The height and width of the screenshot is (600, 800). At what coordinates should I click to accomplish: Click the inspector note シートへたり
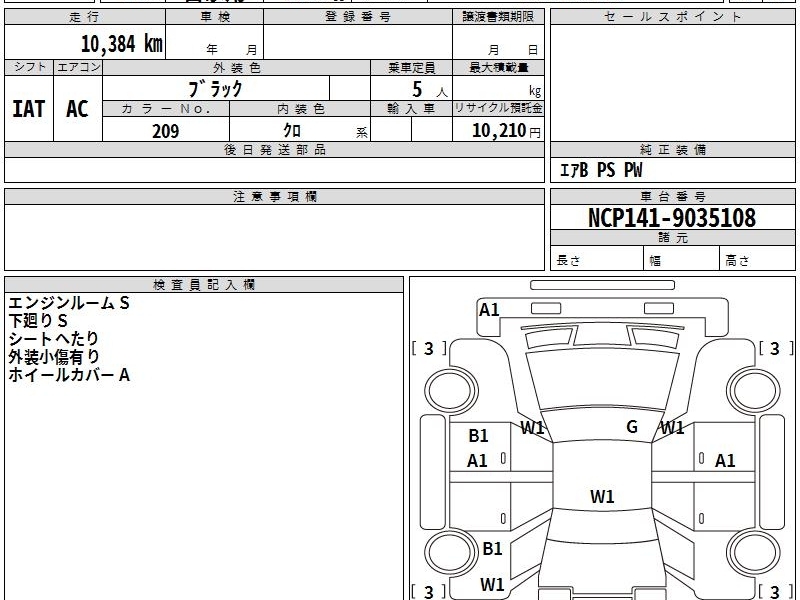(x=53, y=339)
